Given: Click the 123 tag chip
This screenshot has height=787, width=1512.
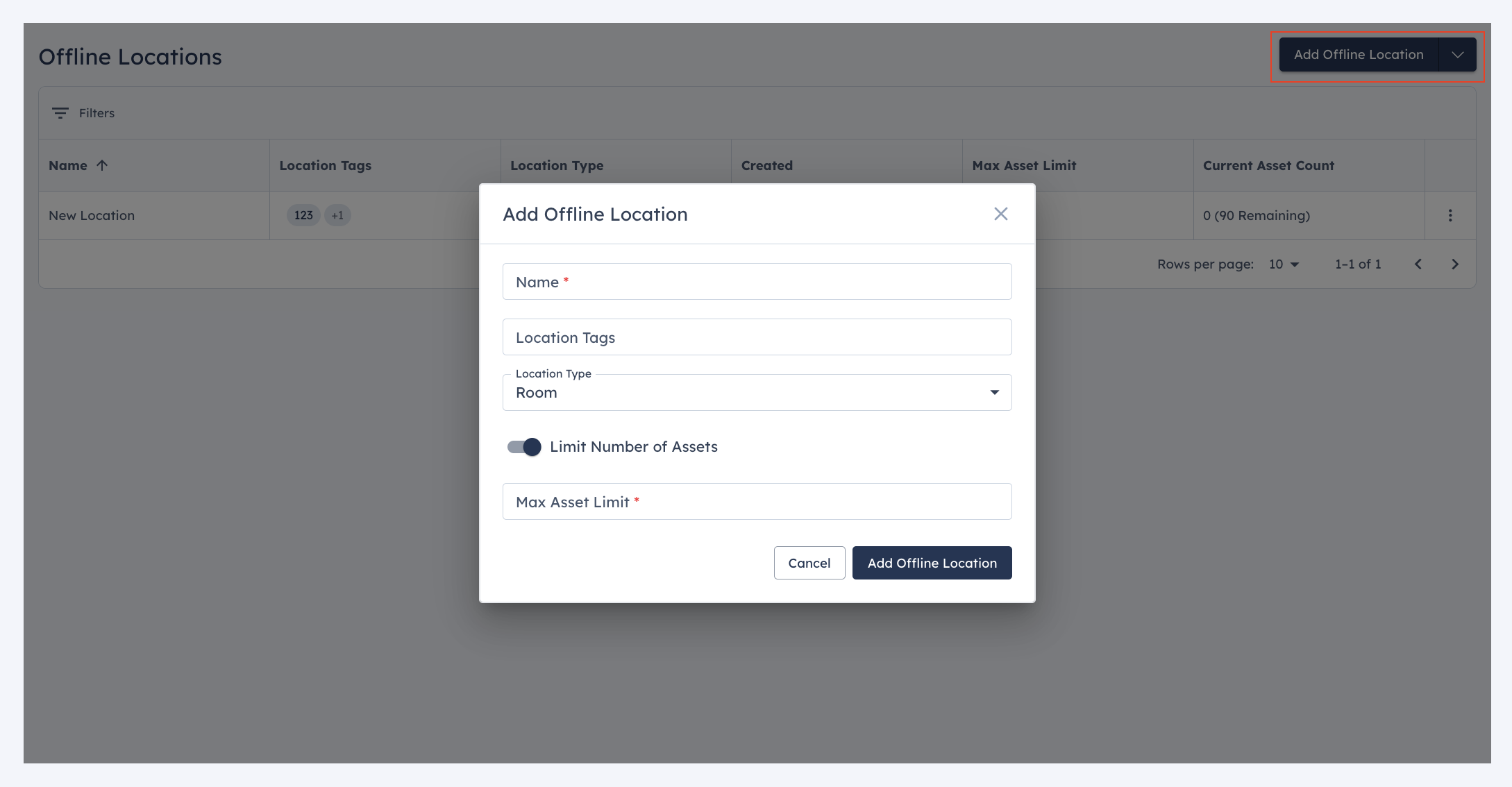Looking at the screenshot, I should pyautogui.click(x=303, y=215).
